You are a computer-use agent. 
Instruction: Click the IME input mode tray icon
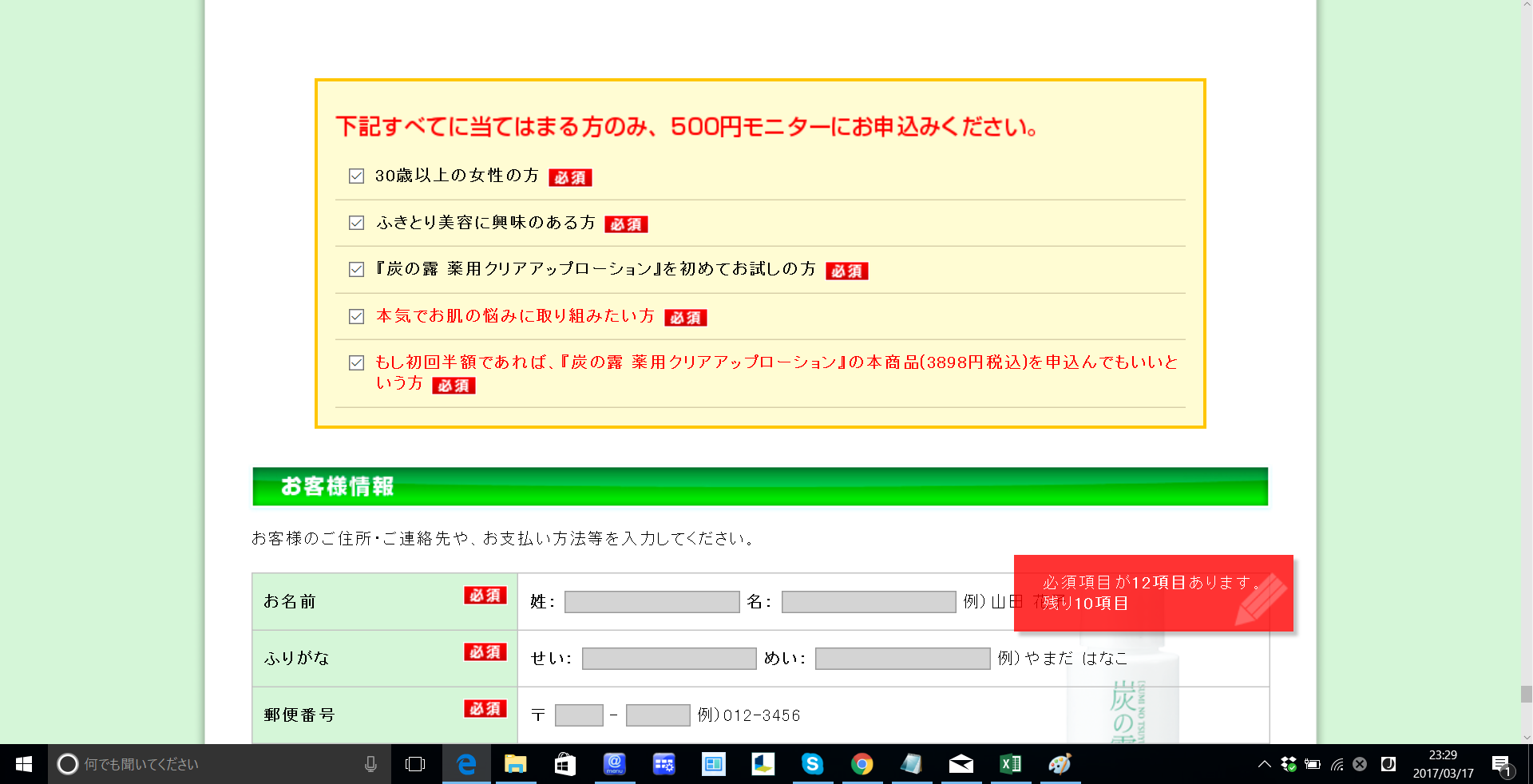point(1388,764)
